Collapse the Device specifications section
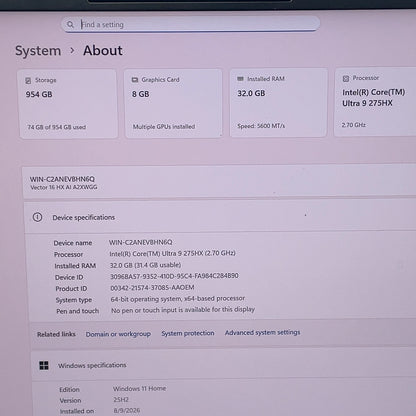416x416 pixels. pos(220,217)
